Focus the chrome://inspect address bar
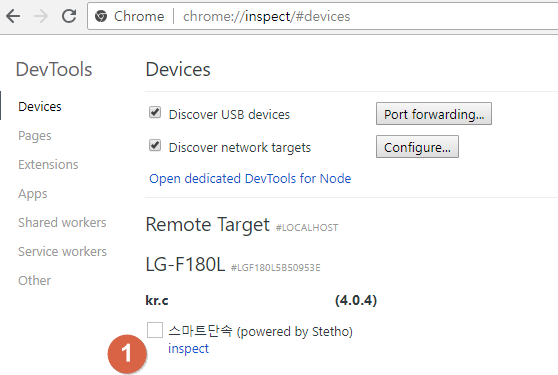The image size is (558, 375). point(322,16)
